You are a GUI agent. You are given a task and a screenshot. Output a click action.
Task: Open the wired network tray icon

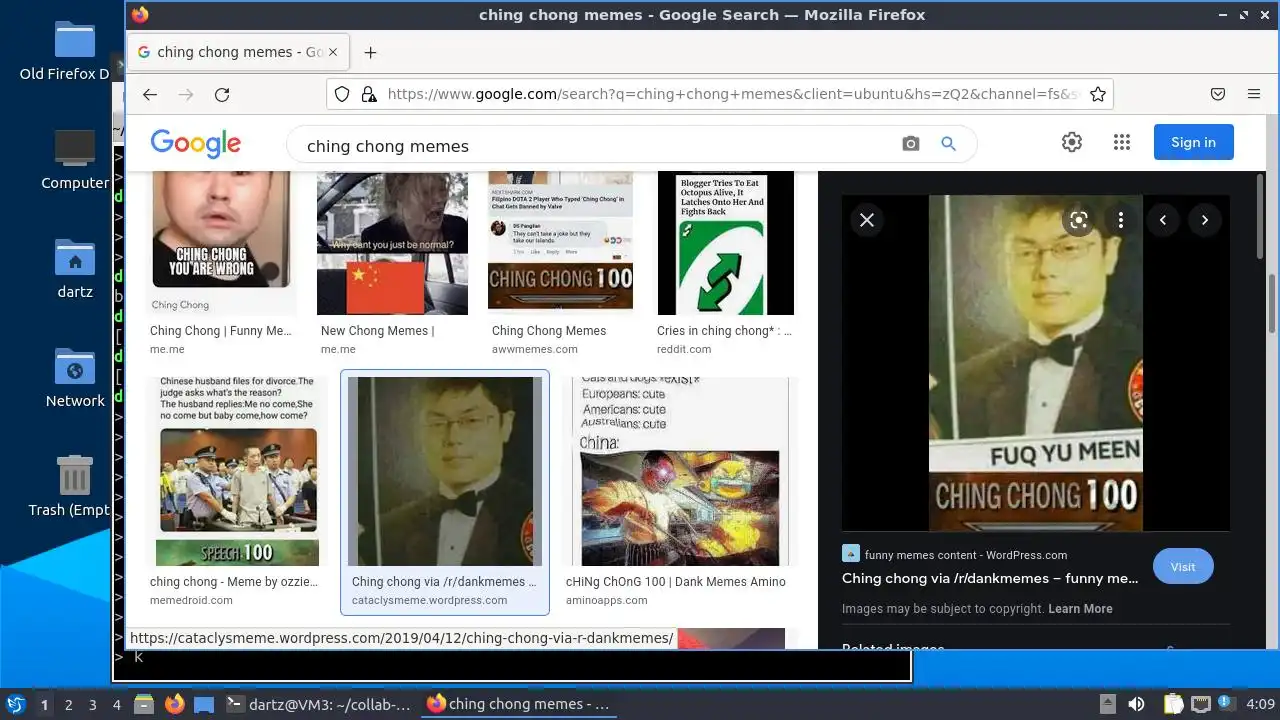pyautogui.click(x=1200, y=704)
